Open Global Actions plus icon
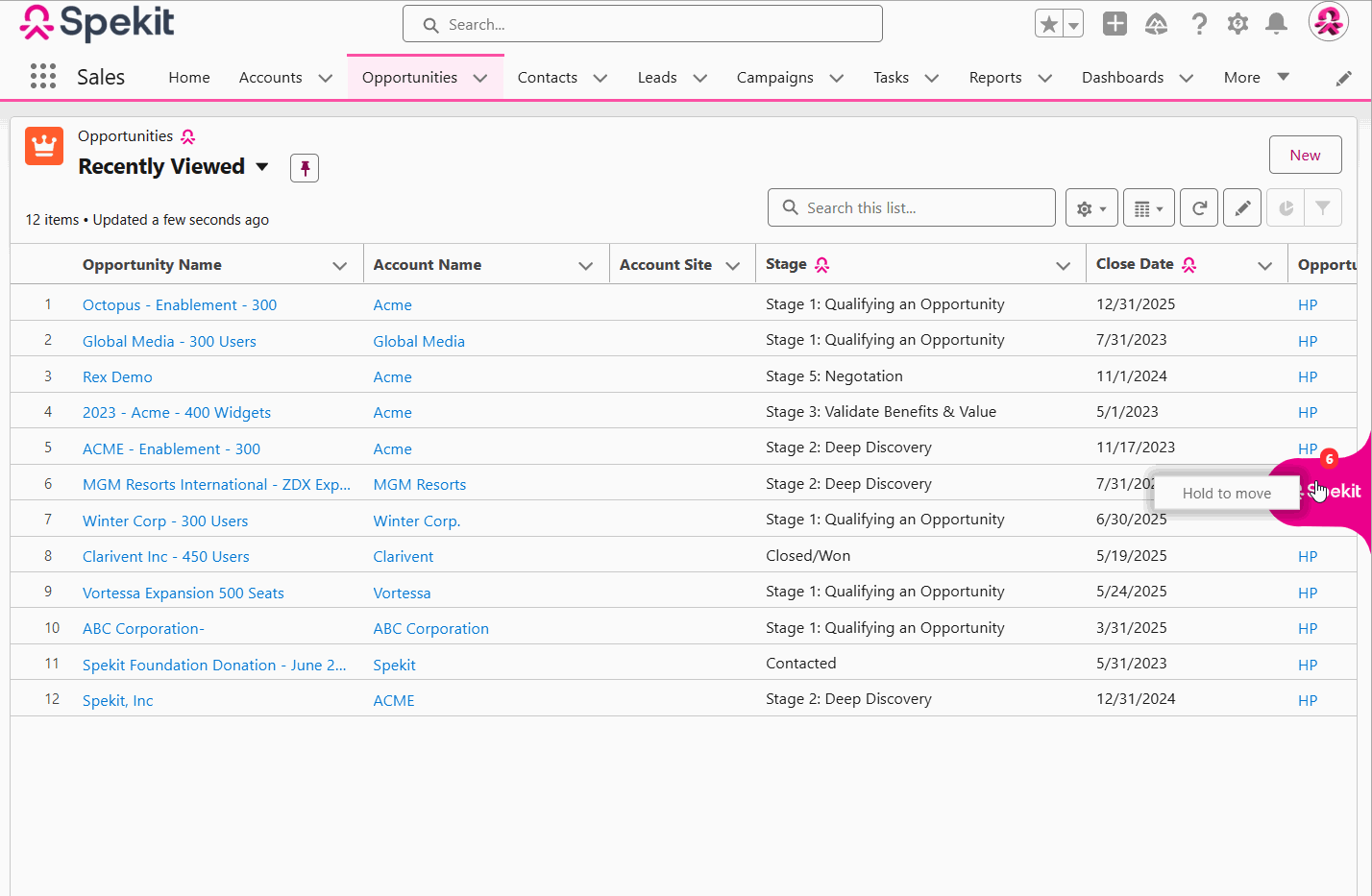1372x896 pixels. pos(1115,24)
